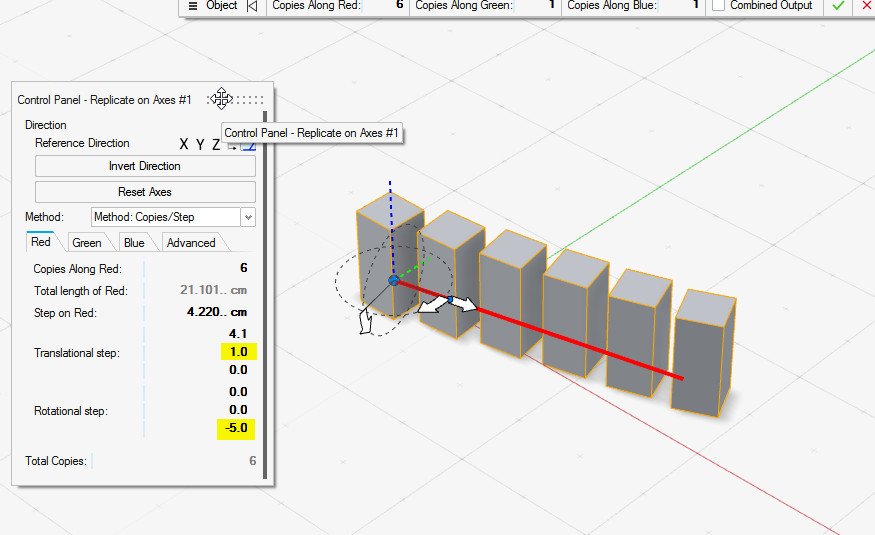Click the green checkmark to confirm replication
This screenshot has height=535, width=875.
click(x=838, y=6)
